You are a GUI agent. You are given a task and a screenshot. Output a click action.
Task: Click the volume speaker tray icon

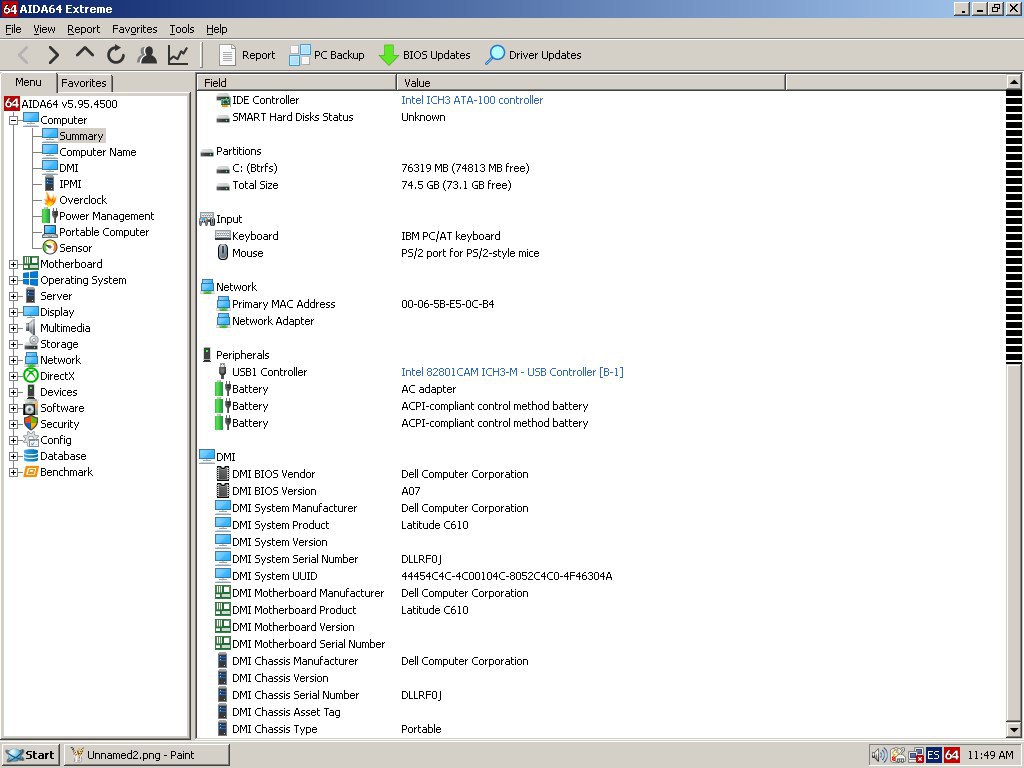[x=879, y=755]
